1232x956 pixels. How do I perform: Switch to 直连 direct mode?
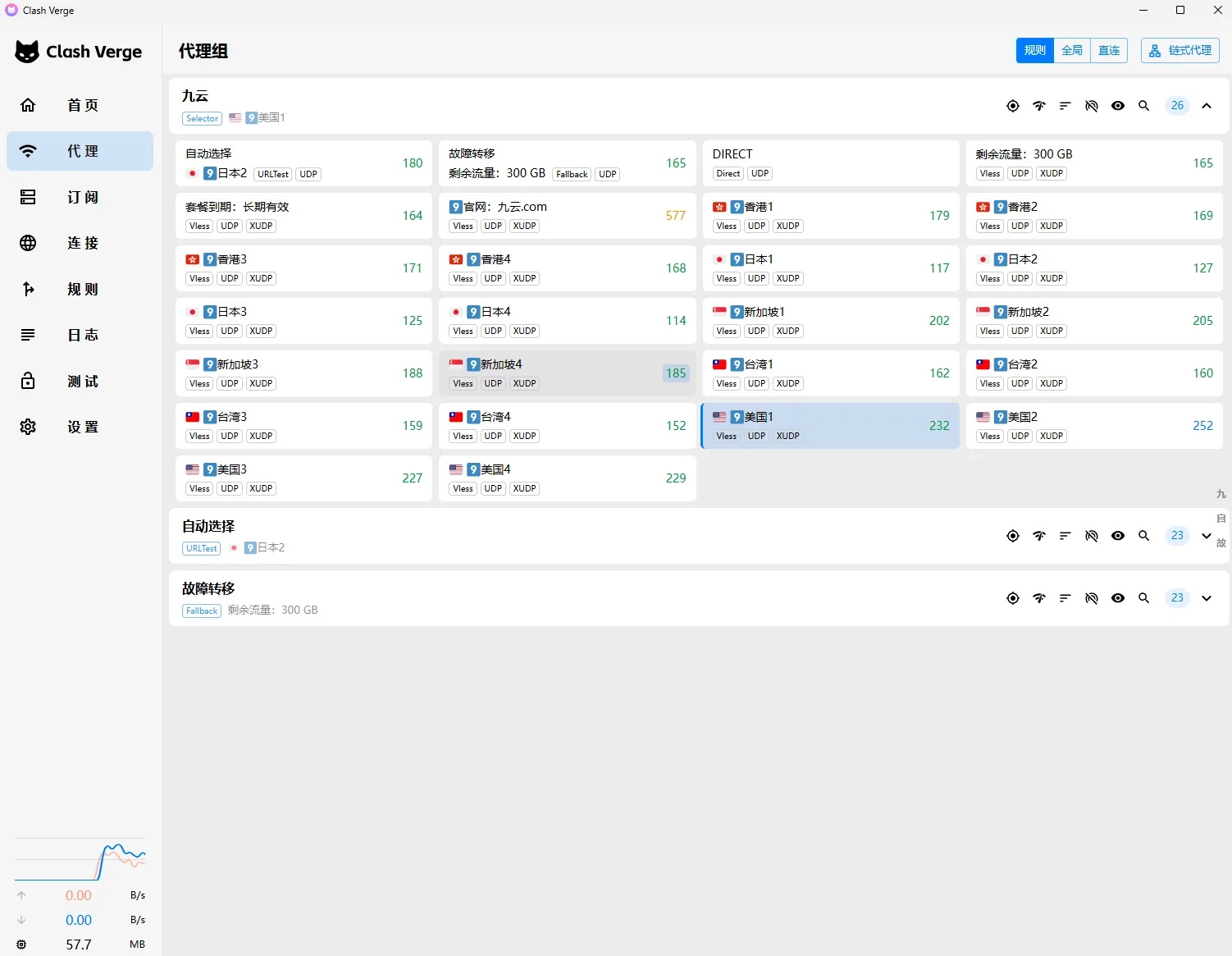point(1109,51)
